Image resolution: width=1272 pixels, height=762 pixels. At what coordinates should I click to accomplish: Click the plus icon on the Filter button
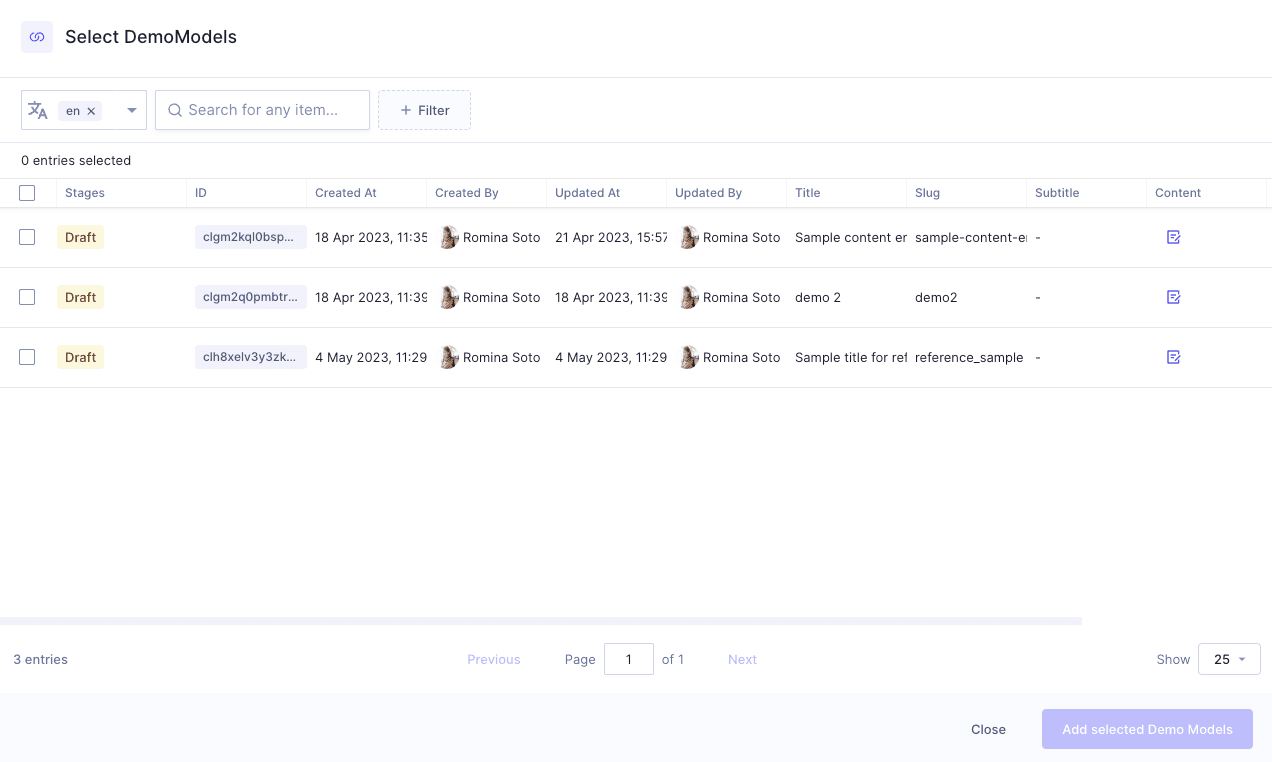404,110
